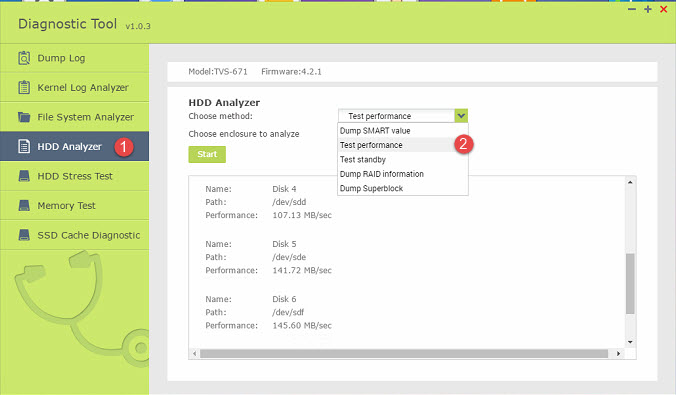Click the horizontal scrollbar right arrow
Viewport: 676px width, 395px height.
pyautogui.click(x=619, y=354)
